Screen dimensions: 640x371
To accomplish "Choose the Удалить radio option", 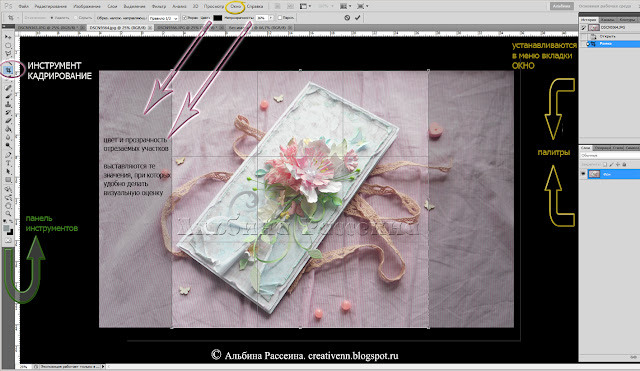I will coord(60,18).
